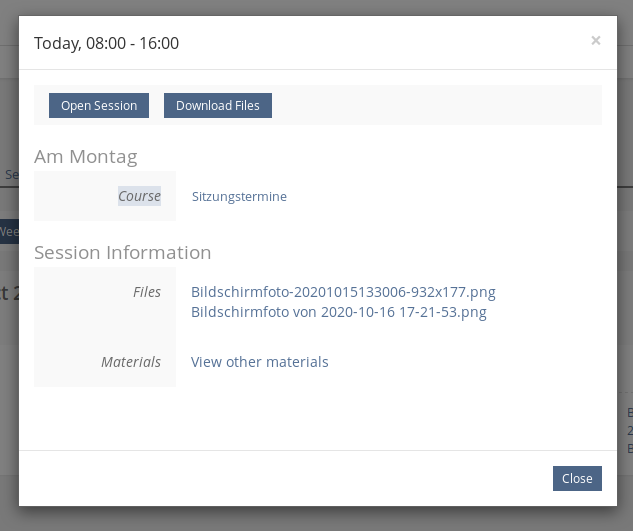Click the partially hidden tab at left edge
Screen dimensions: 633x531
click(9, 174)
